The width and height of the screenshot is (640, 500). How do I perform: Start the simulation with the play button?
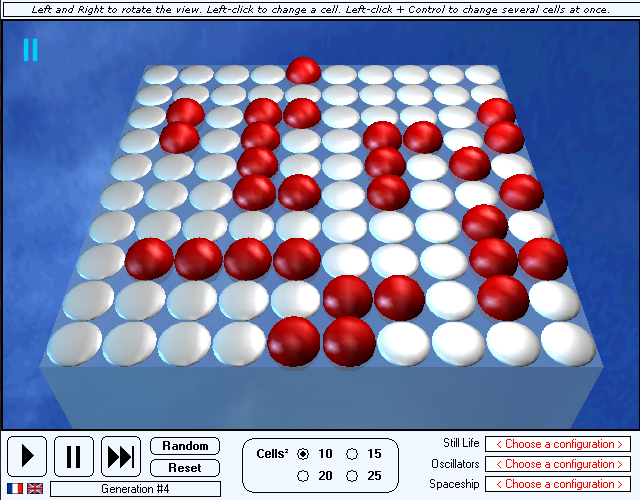(27, 456)
